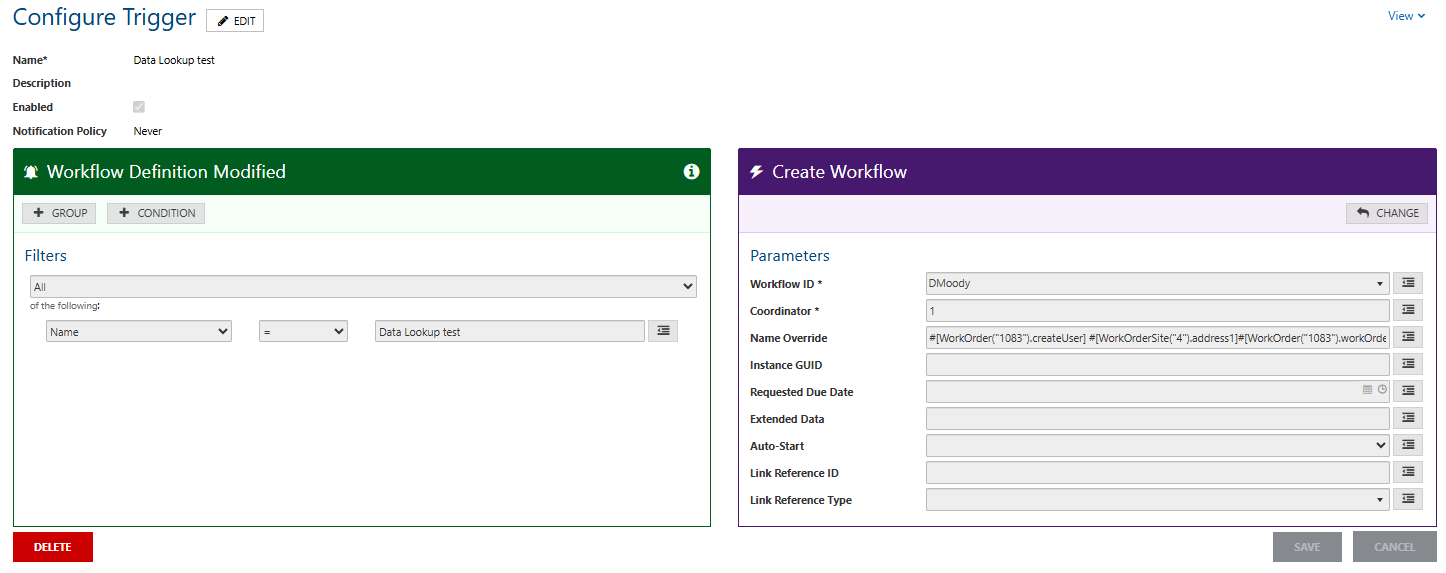
Task: Toggle the Enabled checkbox
Action: click(x=139, y=107)
